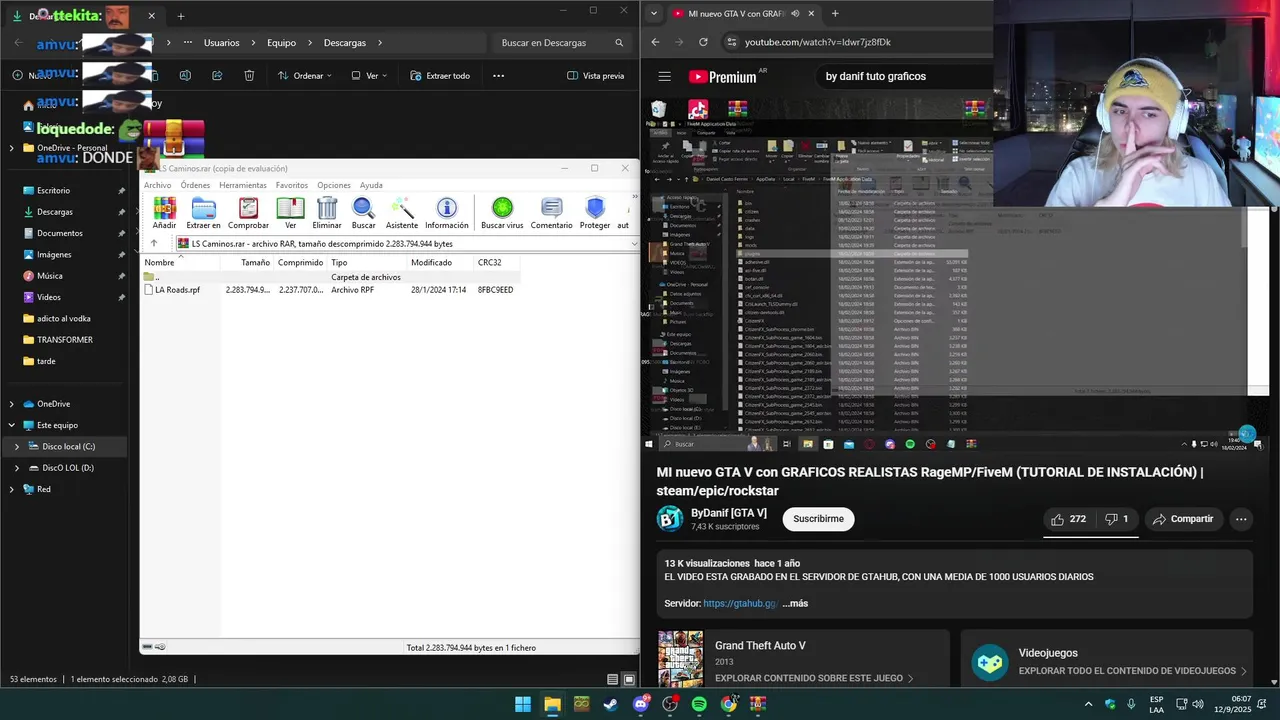Open the Herramientas menu in WinRAR

[x=243, y=185]
